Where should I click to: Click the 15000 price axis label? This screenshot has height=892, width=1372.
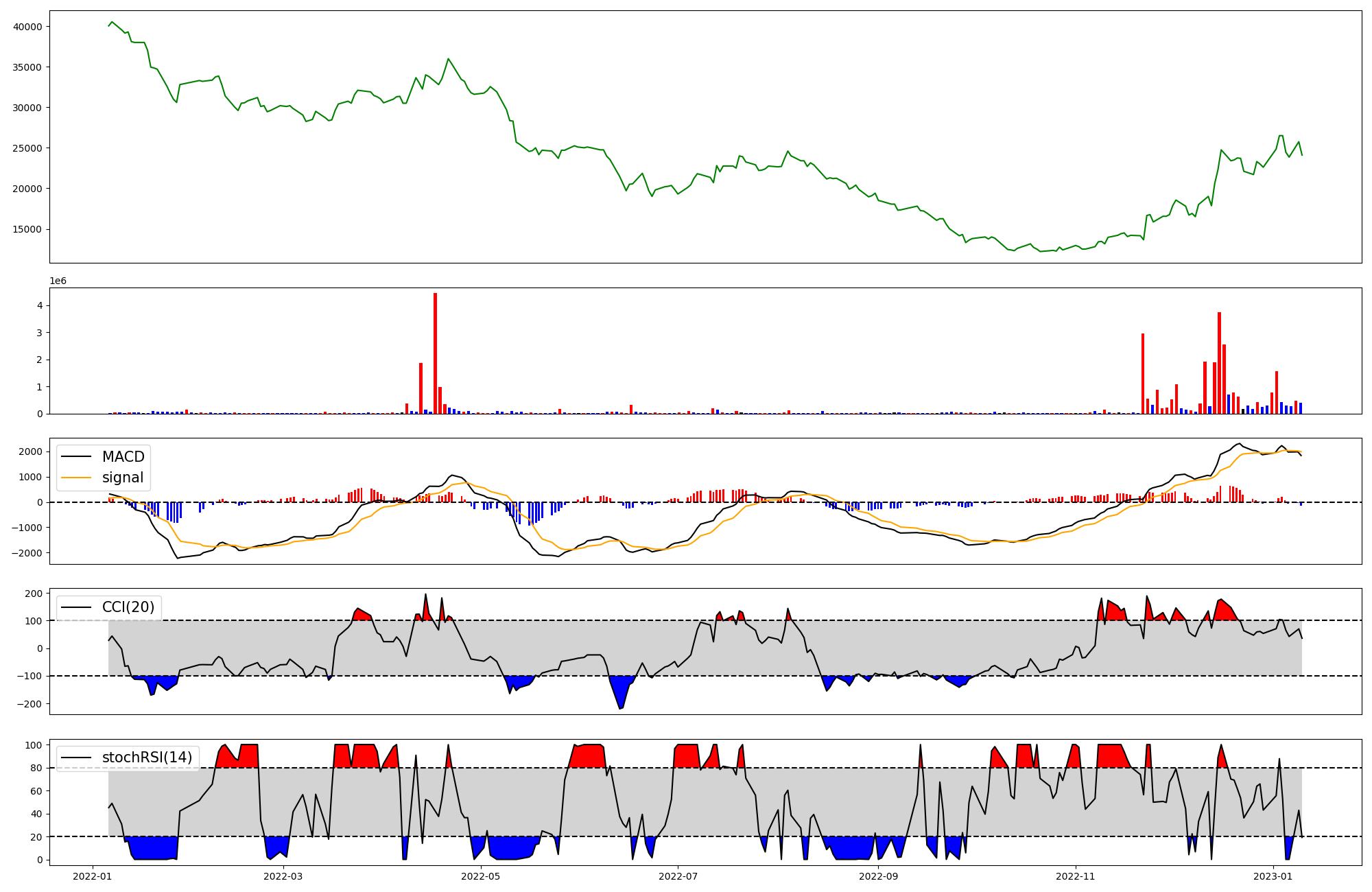(x=28, y=229)
